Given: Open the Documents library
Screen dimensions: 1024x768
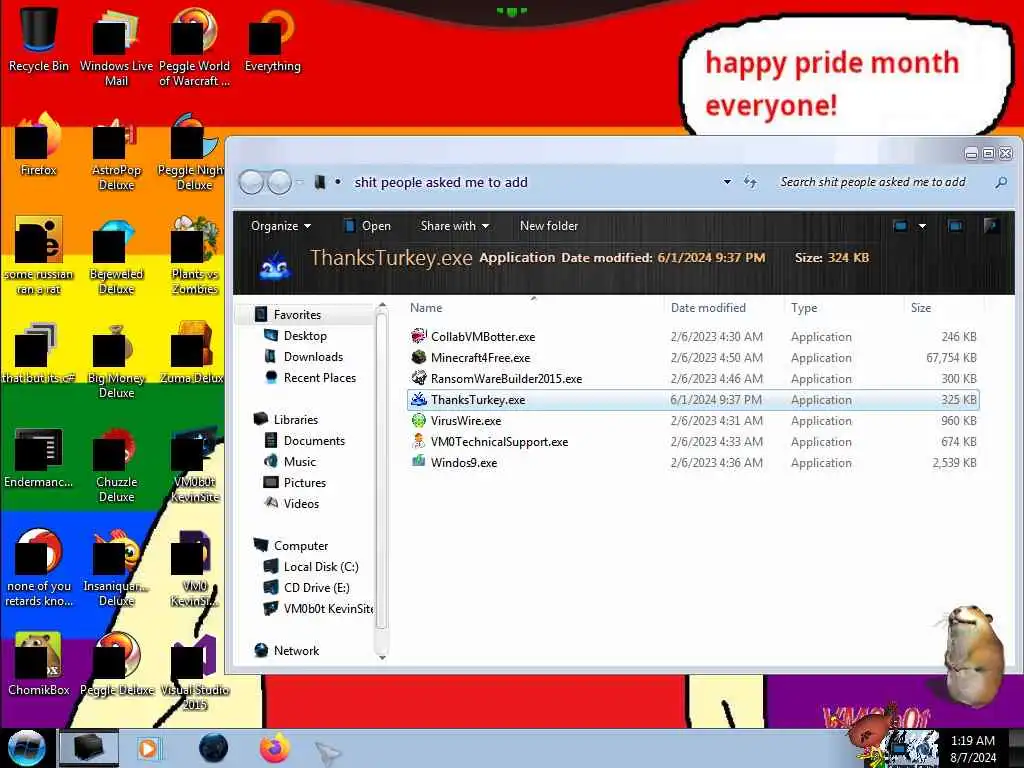Looking at the screenshot, I should point(313,441).
